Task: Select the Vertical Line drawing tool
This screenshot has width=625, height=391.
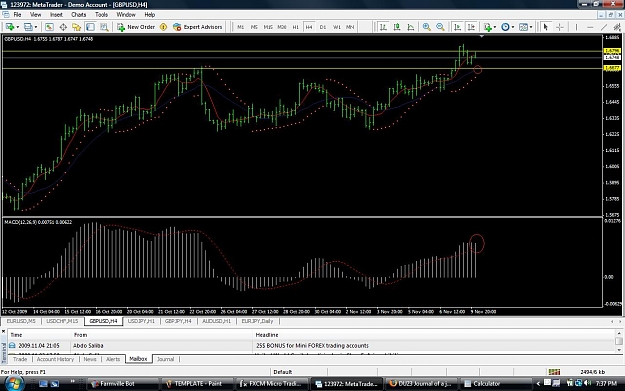Action: 576,27
